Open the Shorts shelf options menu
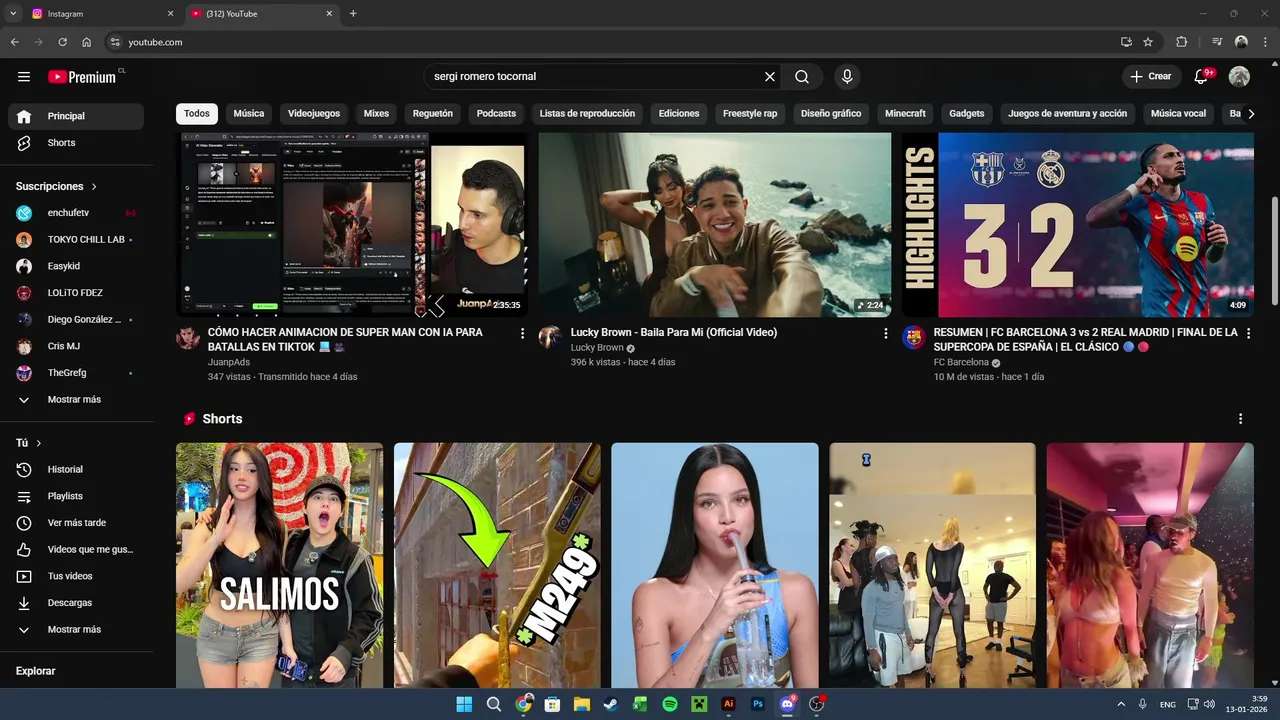Viewport: 1280px width, 720px height. coord(1241,419)
